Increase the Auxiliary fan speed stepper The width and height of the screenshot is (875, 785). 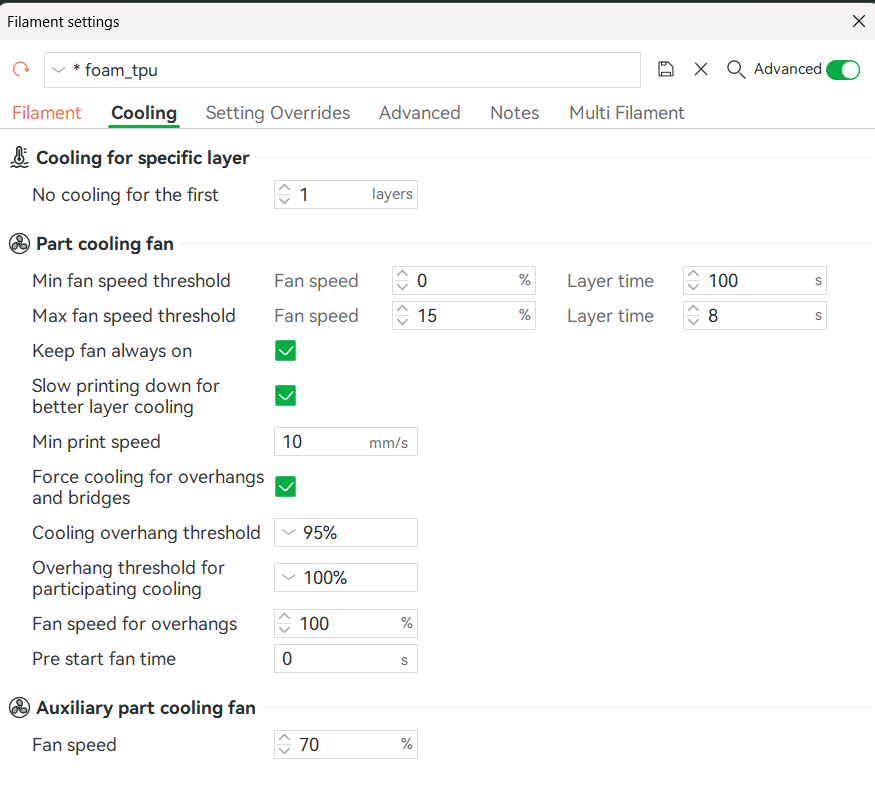(x=285, y=739)
